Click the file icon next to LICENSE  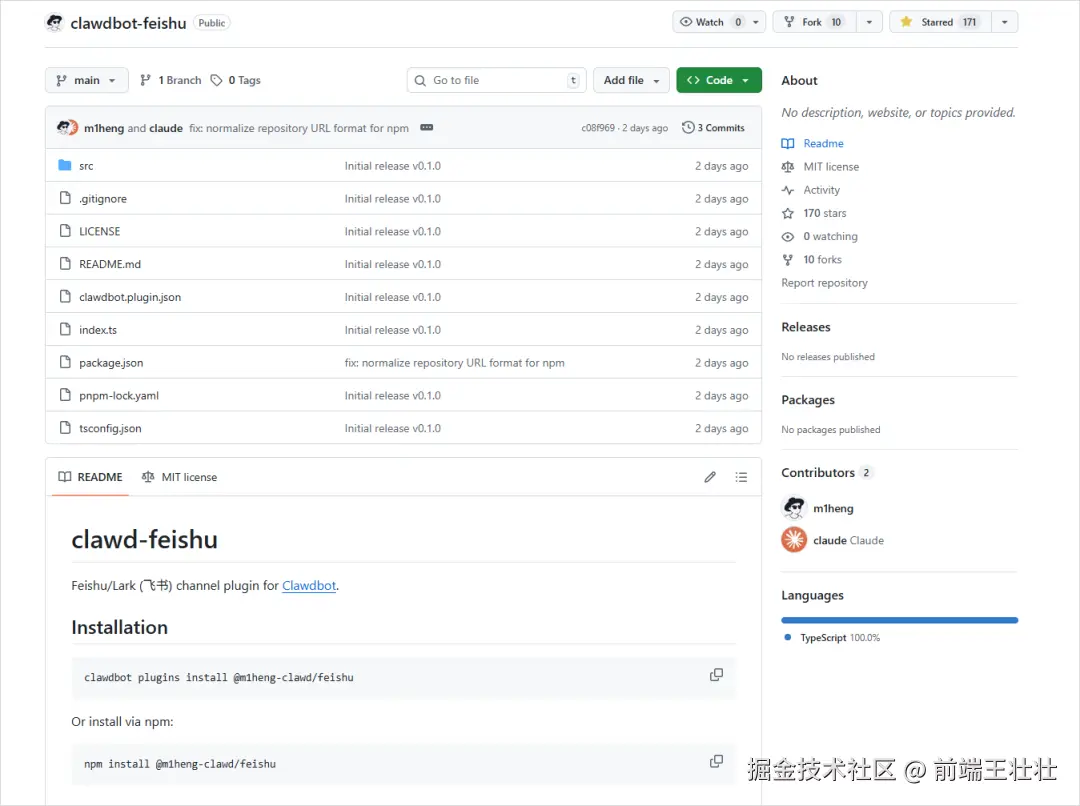[x=65, y=231]
